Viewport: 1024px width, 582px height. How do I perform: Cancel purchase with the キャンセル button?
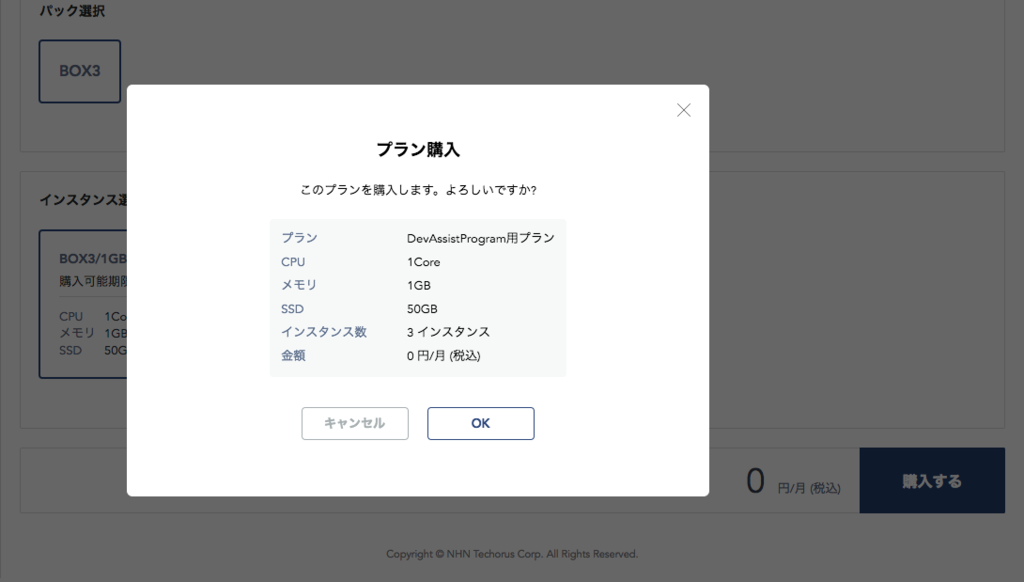(355, 423)
